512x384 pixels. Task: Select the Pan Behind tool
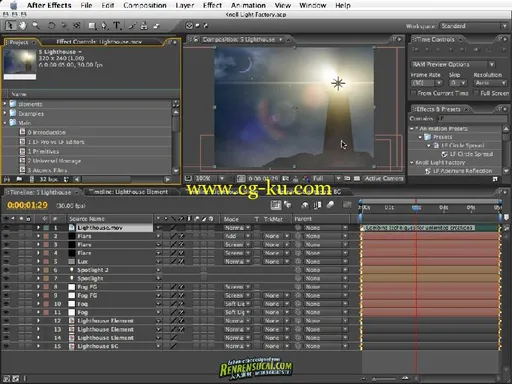point(77,25)
